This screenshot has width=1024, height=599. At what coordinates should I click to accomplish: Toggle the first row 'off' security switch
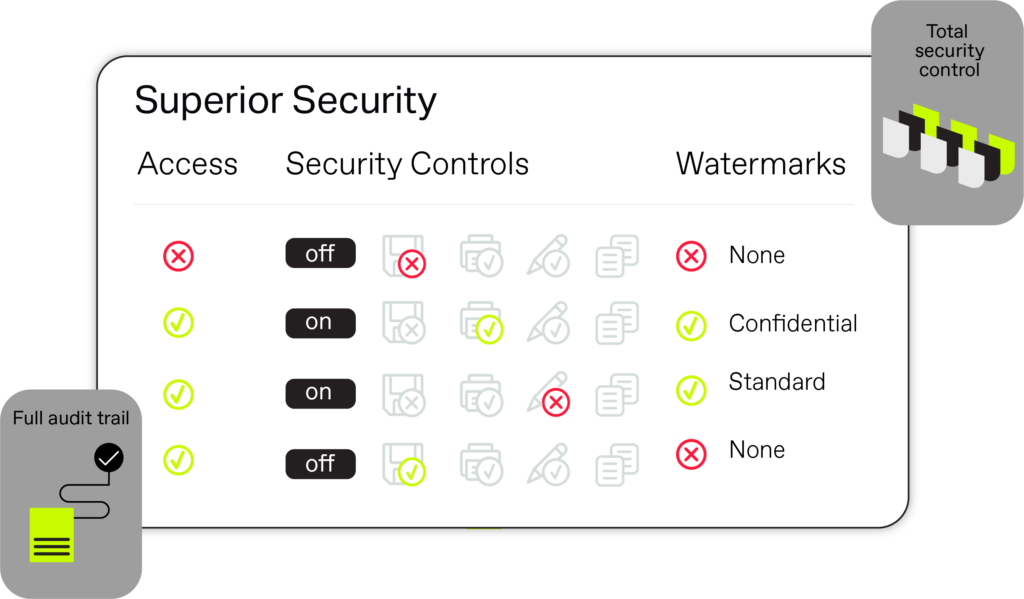[x=321, y=253]
